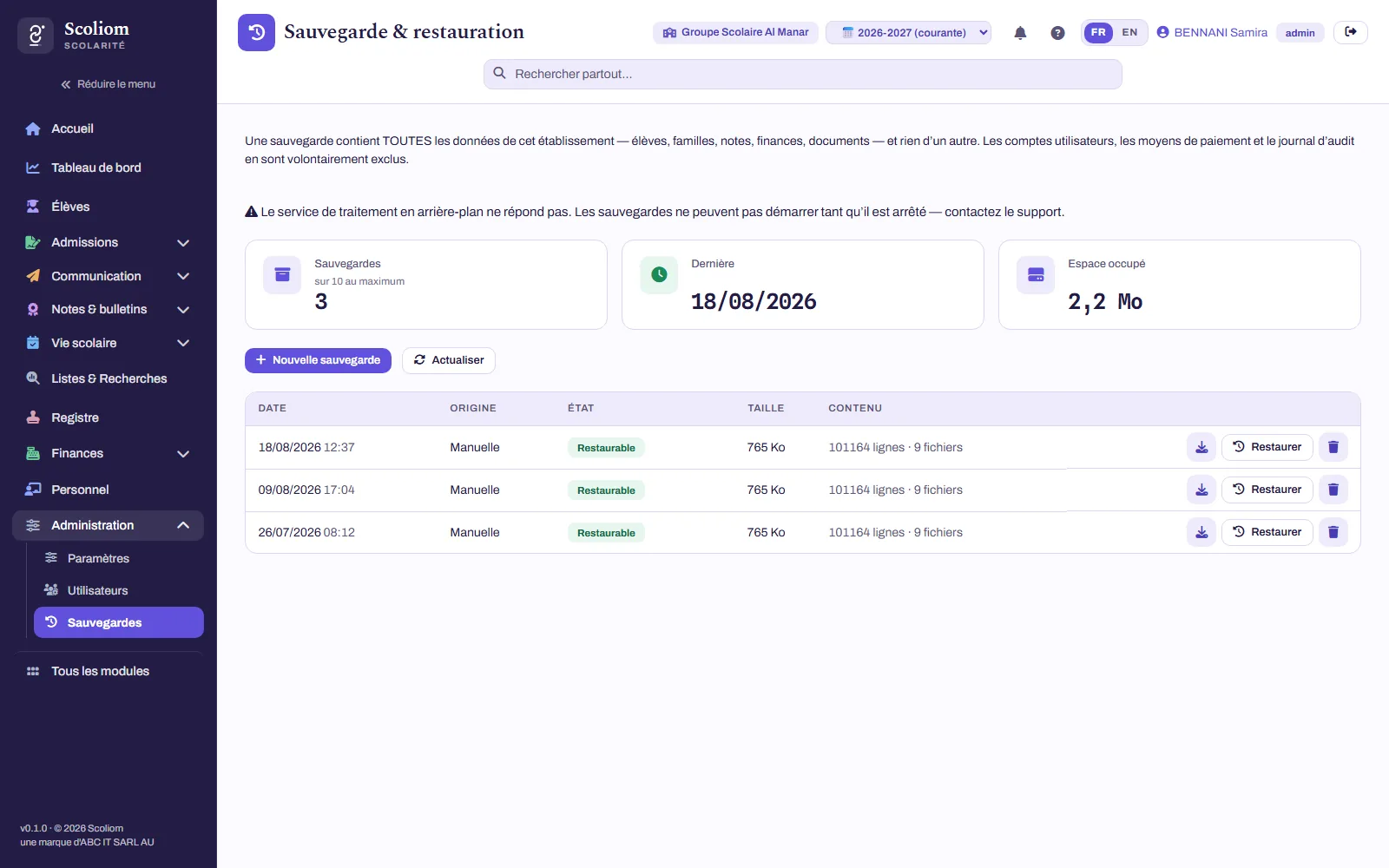Open Tous les modules
The image size is (1389, 868).
click(x=108, y=671)
